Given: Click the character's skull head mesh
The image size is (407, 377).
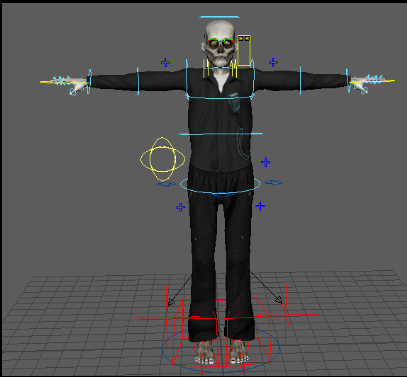Looking at the screenshot, I should (220, 43).
